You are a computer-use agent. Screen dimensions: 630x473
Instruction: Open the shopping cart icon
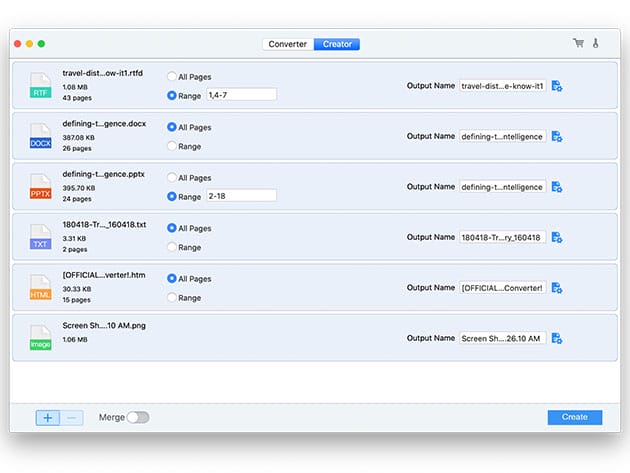click(x=578, y=44)
